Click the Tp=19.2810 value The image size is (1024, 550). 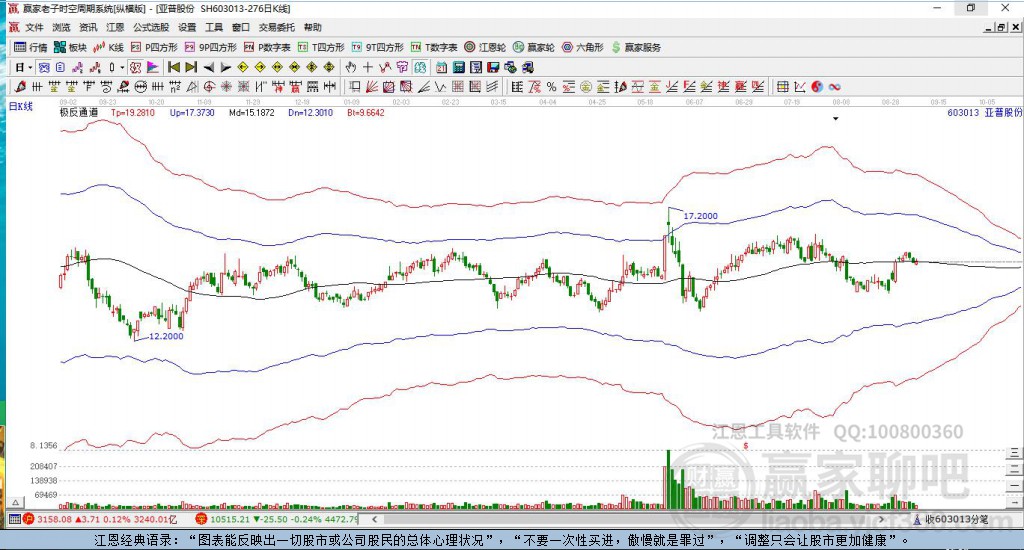pos(133,112)
